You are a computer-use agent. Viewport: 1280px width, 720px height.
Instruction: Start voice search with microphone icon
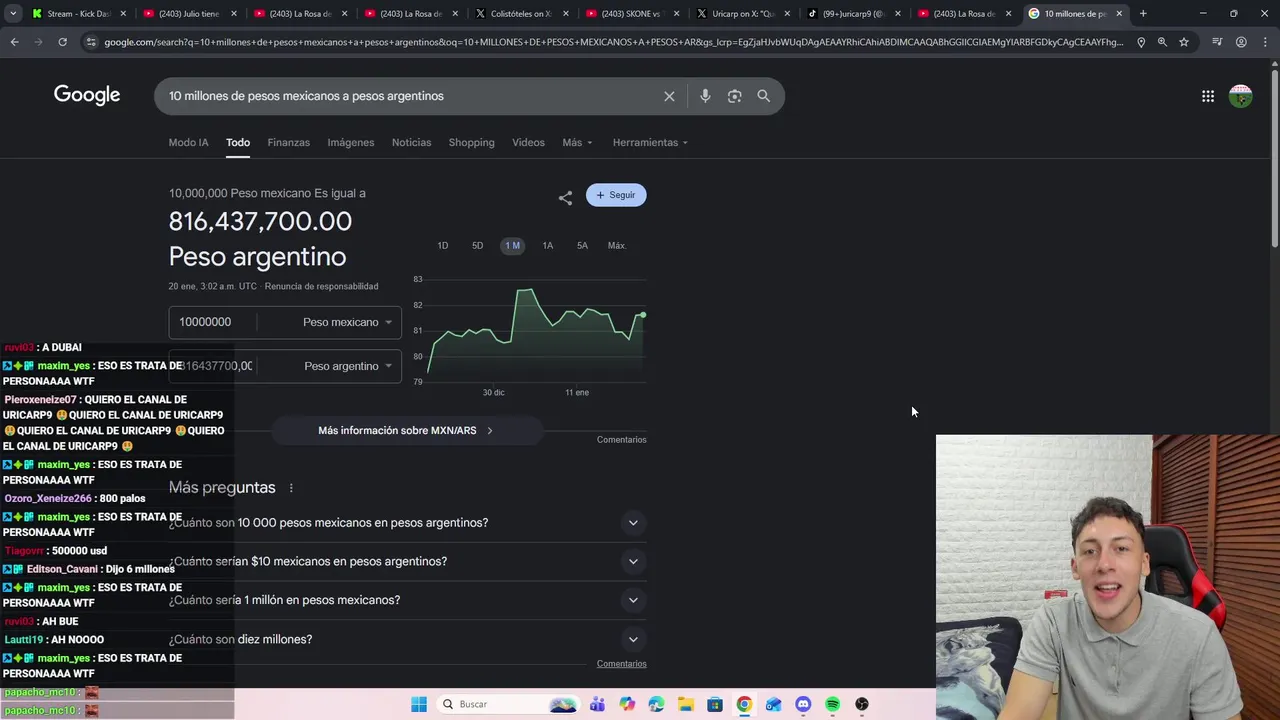705,96
